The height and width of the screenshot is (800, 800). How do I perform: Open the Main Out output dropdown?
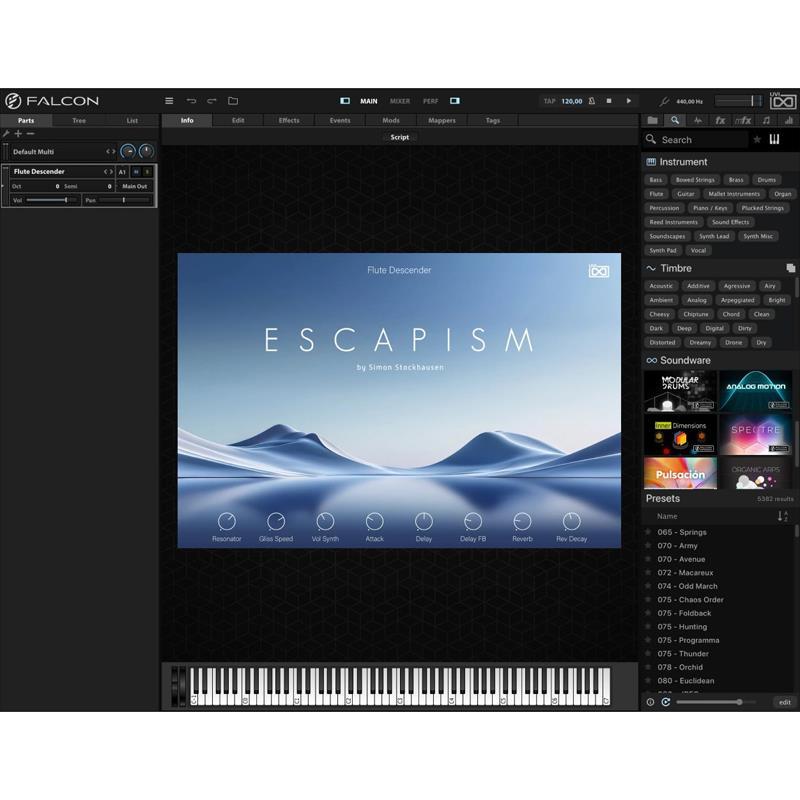coord(135,186)
